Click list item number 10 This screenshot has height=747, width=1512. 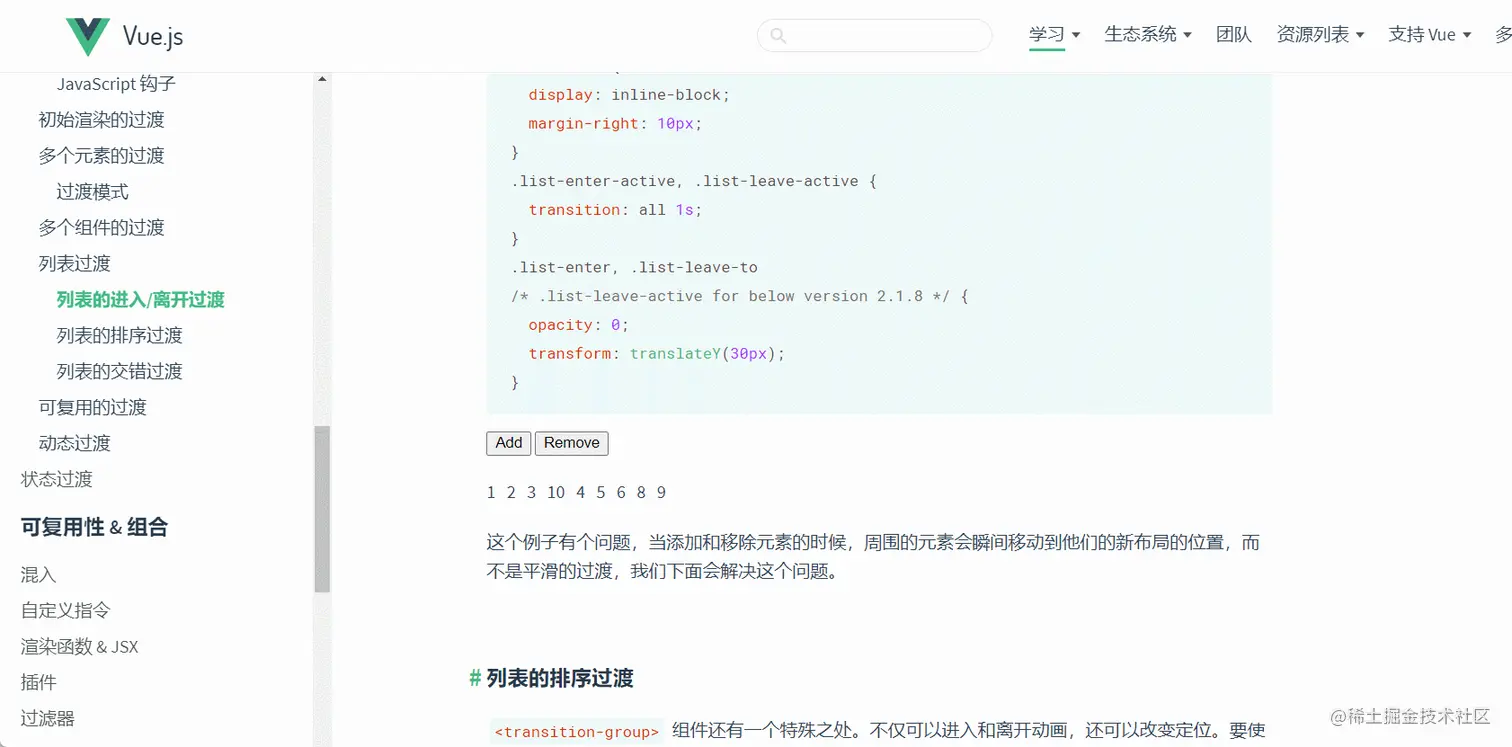pyautogui.click(x=556, y=492)
